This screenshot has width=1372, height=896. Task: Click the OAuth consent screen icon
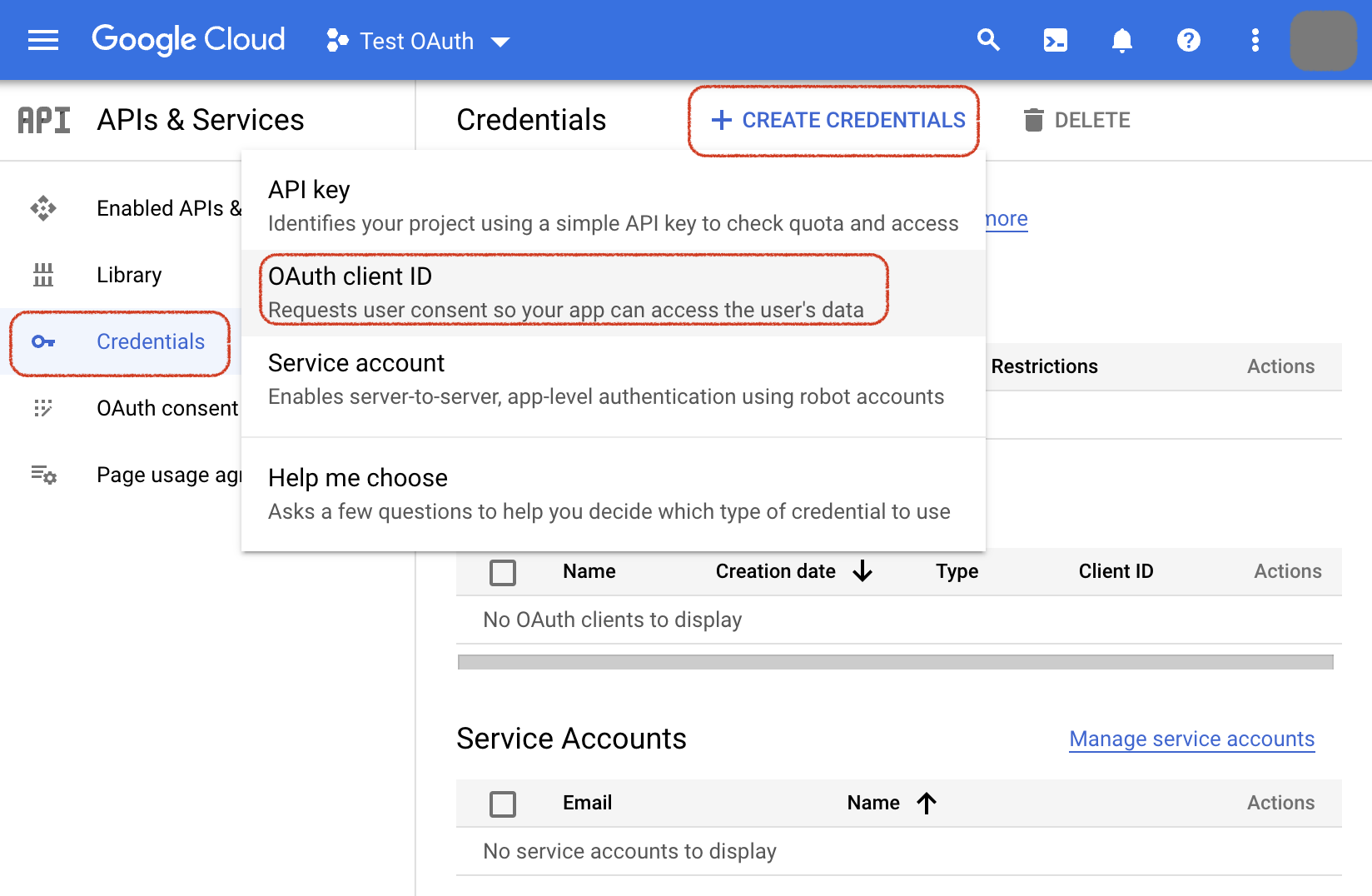point(43,408)
